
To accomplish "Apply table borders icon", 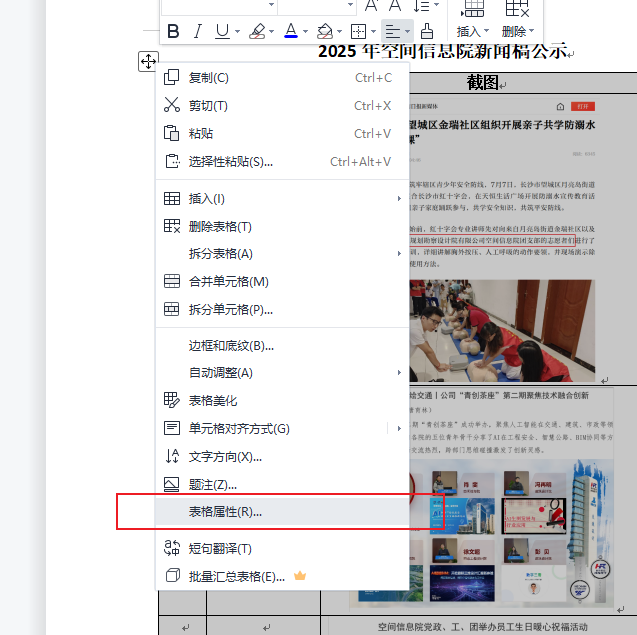I will click(x=358, y=31).
